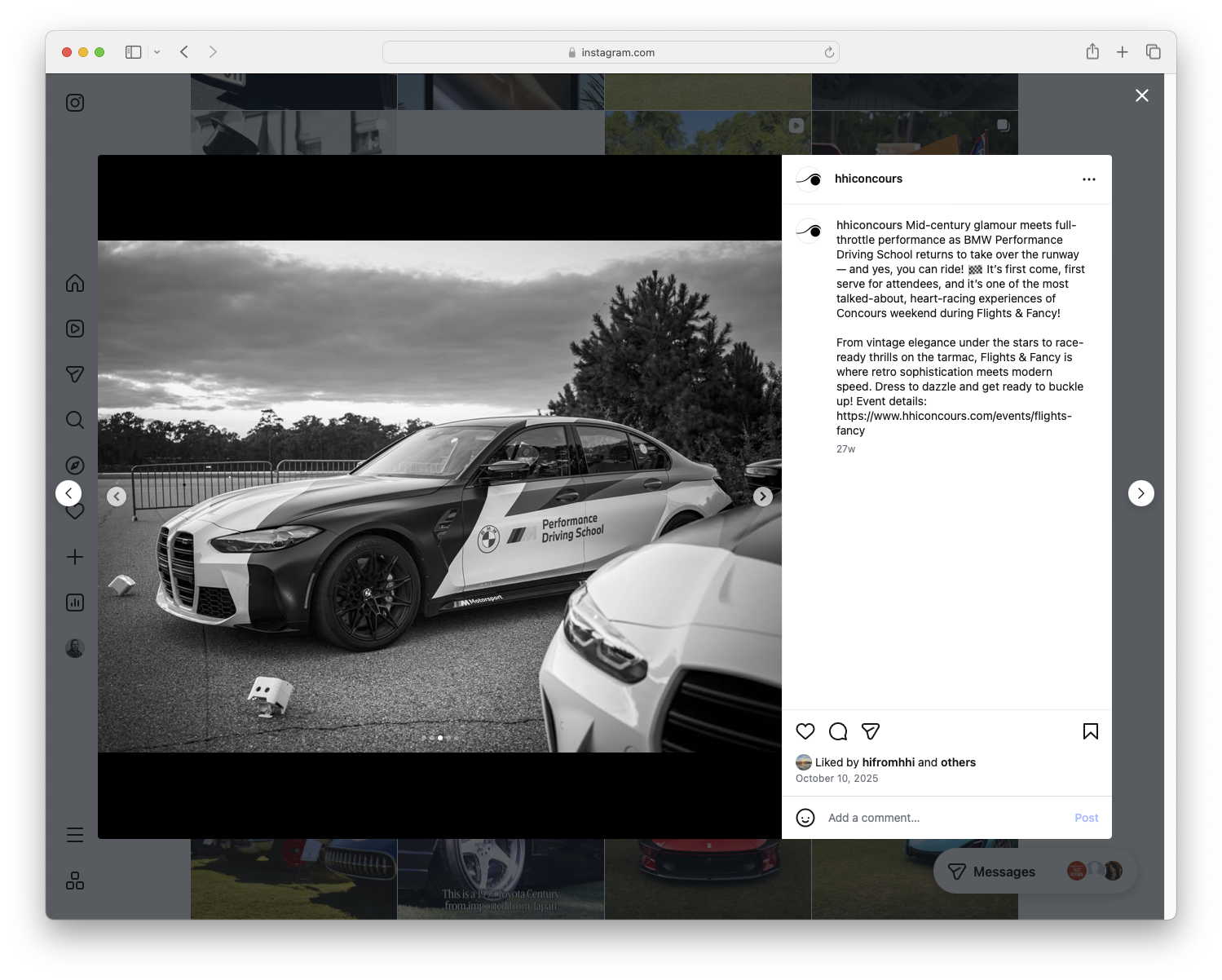
Task: Open the Home feed
Action: (x=74, y=283)
